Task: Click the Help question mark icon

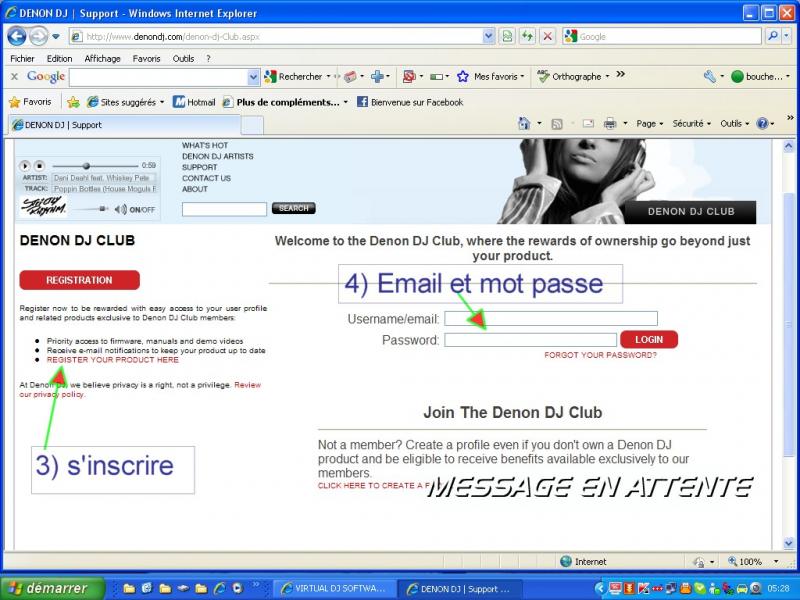Action: 762,123
